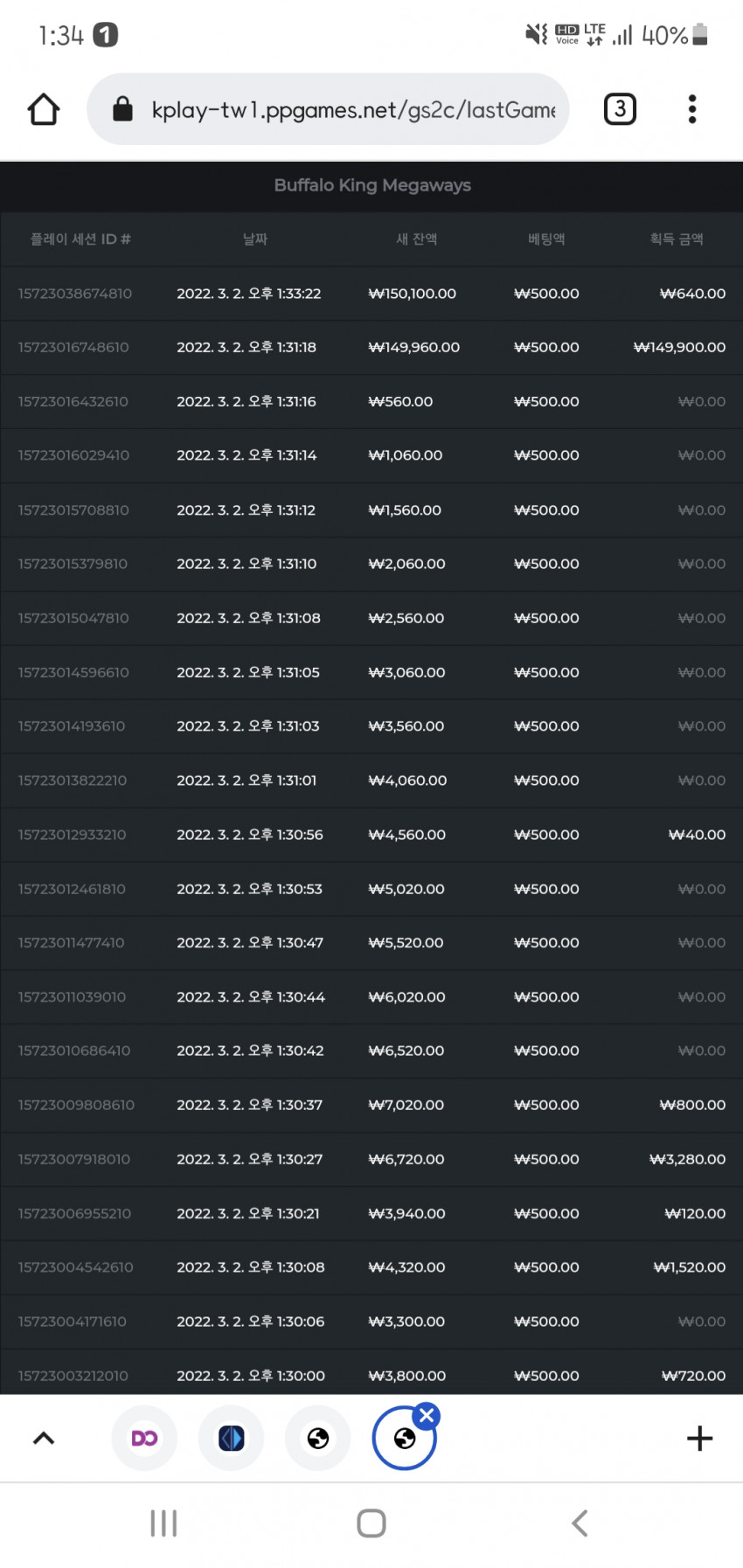Tap the Android back navigation button
743x1568 pixels.
coord(580,1523)
